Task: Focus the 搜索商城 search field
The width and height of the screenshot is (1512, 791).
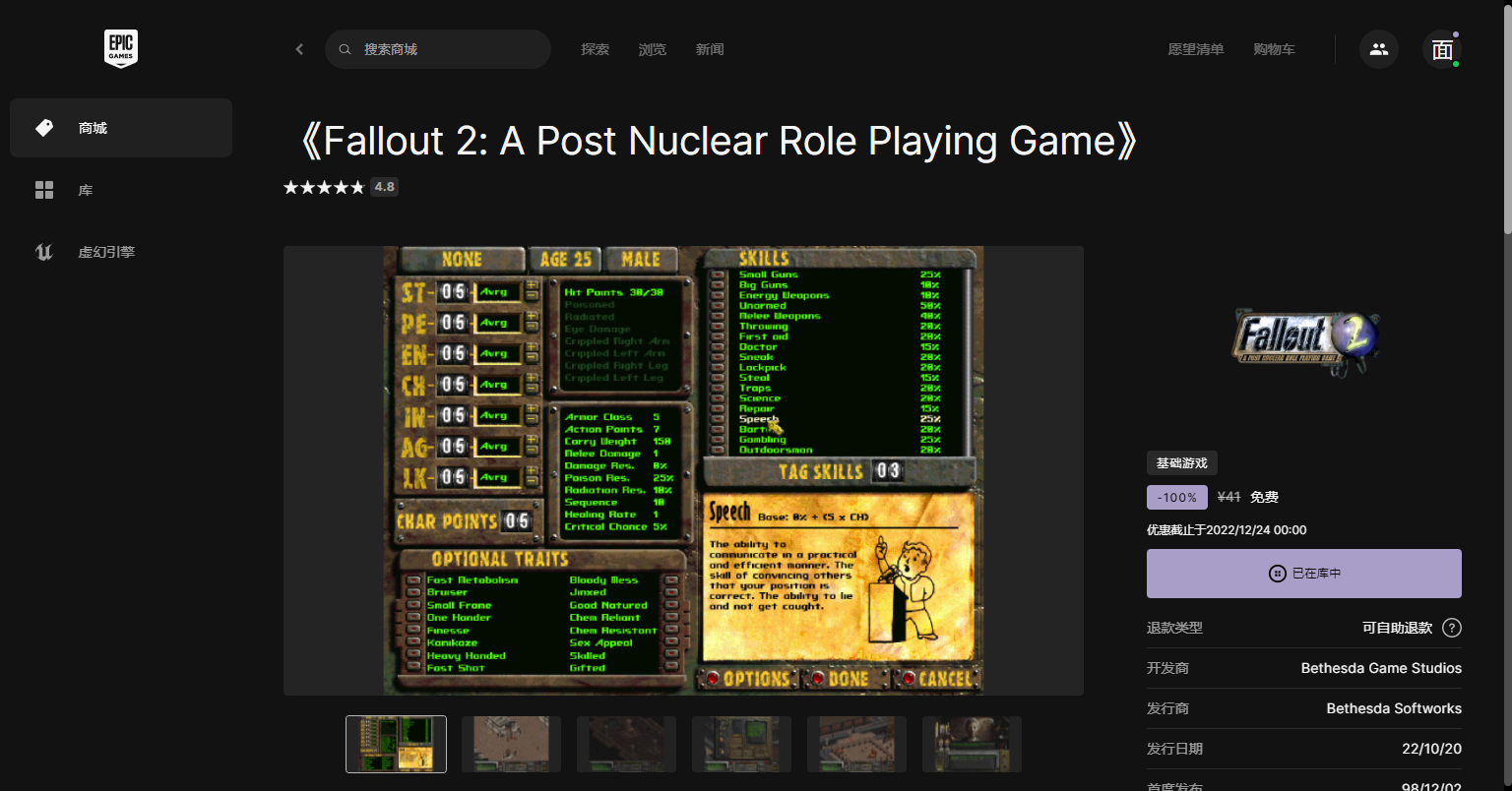Action: pyautogui.click(x=438, y=49)
